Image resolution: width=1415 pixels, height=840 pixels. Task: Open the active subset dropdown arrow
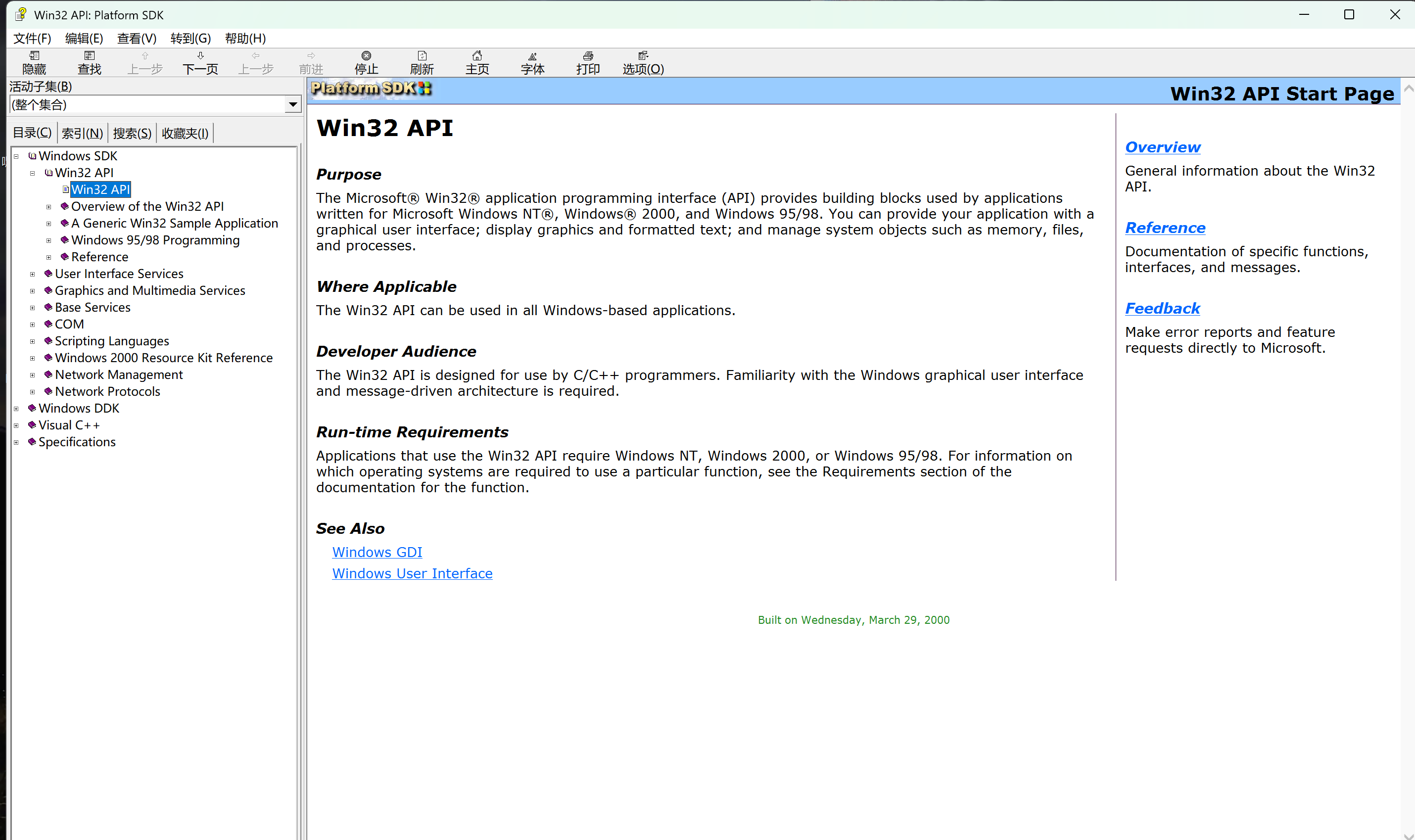click(292, 105)
